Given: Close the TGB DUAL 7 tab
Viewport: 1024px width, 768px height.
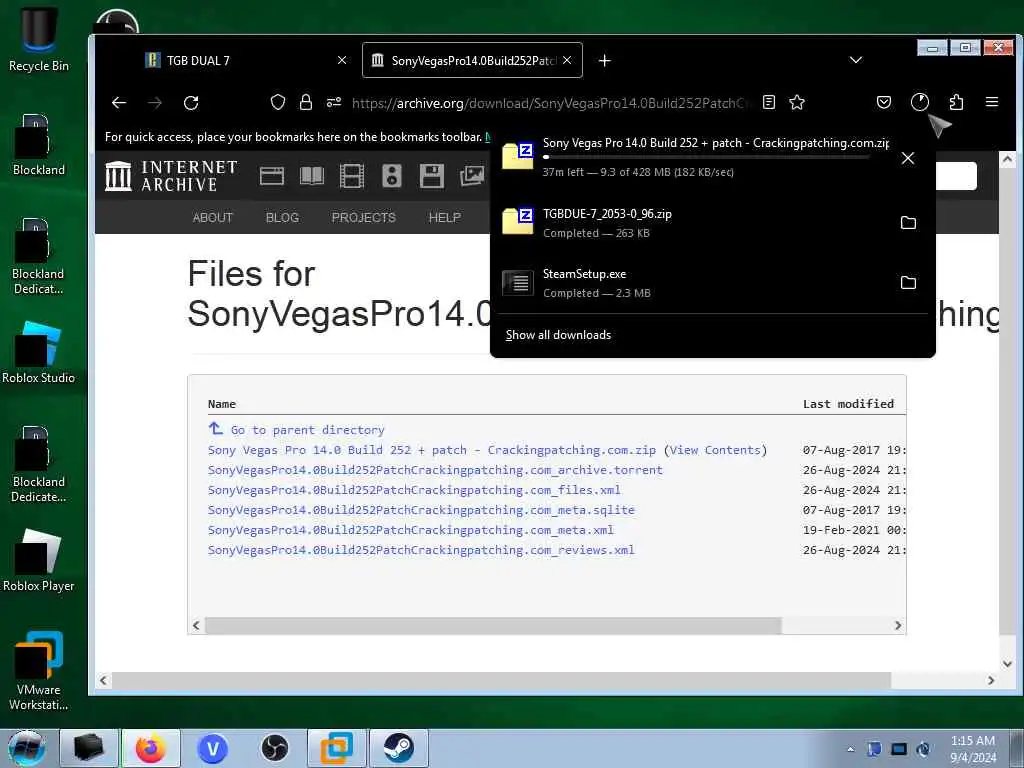Looking at the screenshot, I should (342, 60).
